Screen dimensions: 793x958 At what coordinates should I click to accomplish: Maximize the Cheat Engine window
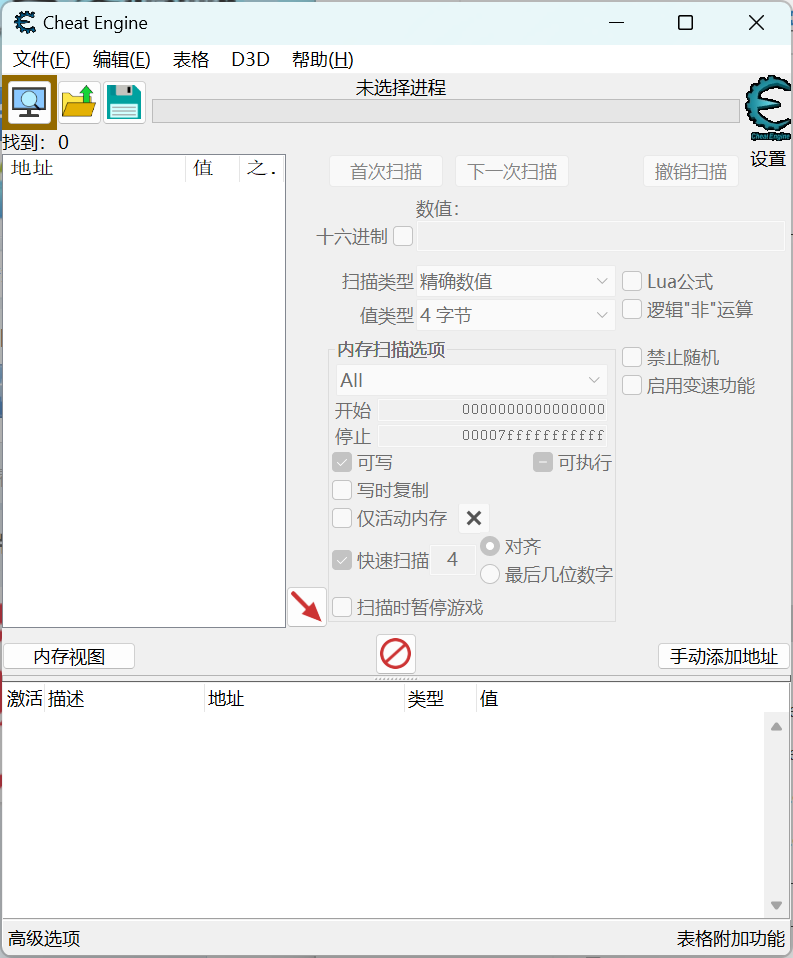pyautogui.click(x=685, y=23)
